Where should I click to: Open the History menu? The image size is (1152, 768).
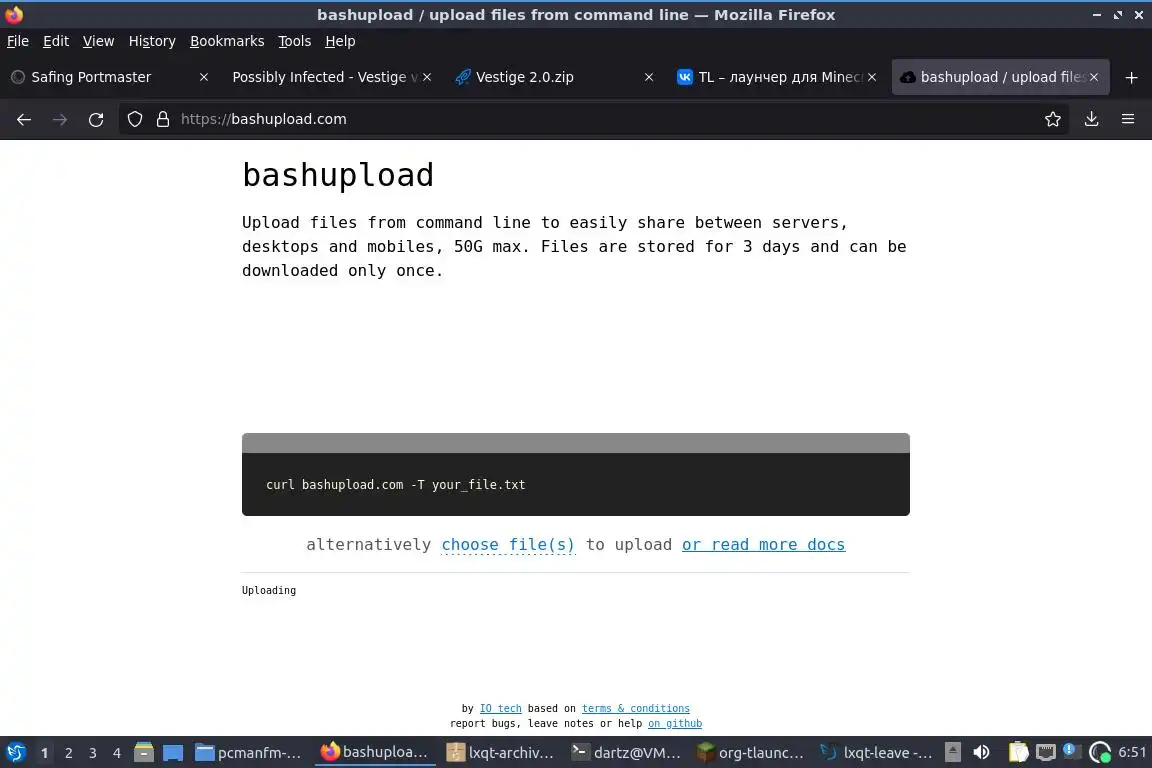[152, 41]
